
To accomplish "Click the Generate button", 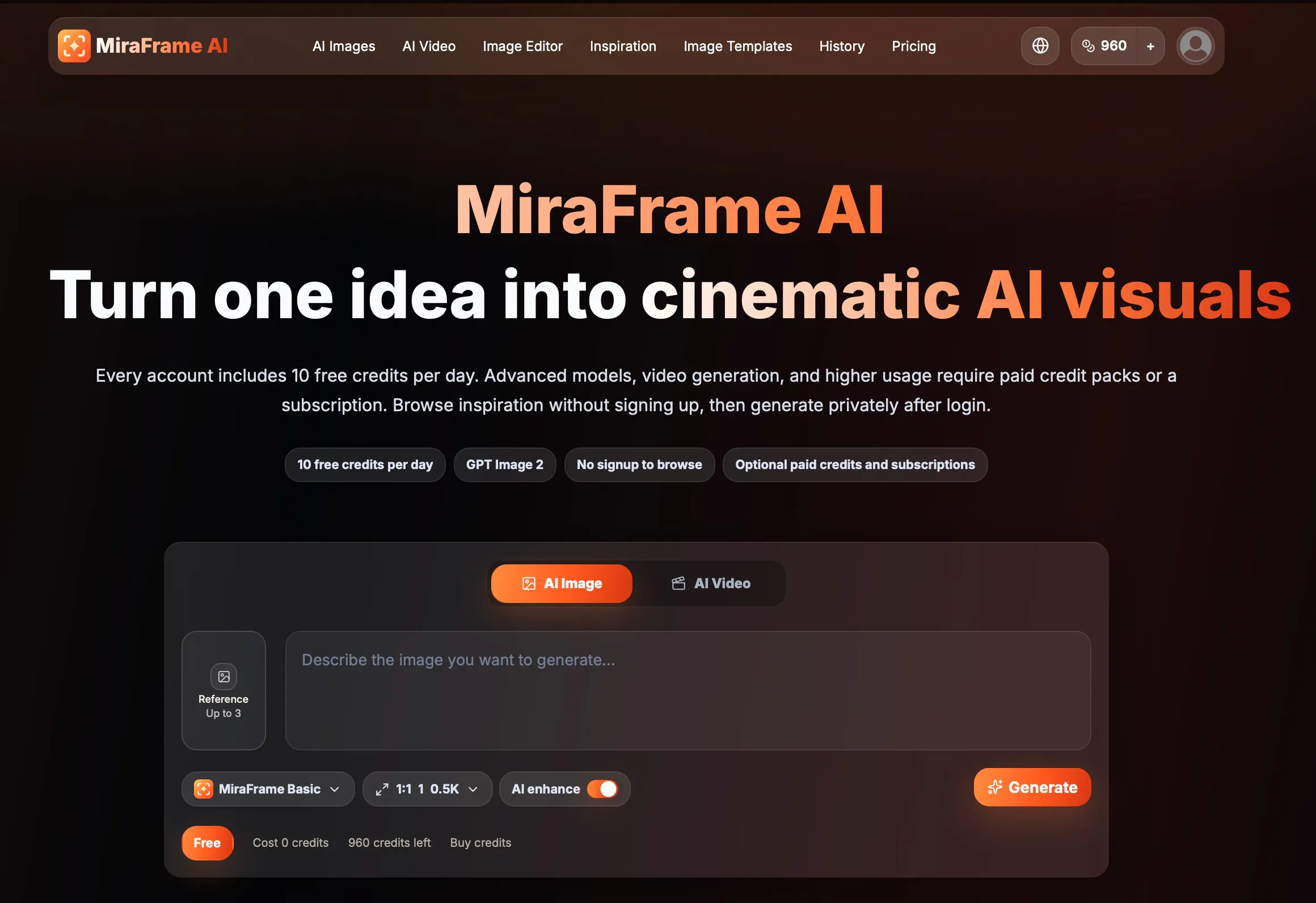I will click(1032, 787).
